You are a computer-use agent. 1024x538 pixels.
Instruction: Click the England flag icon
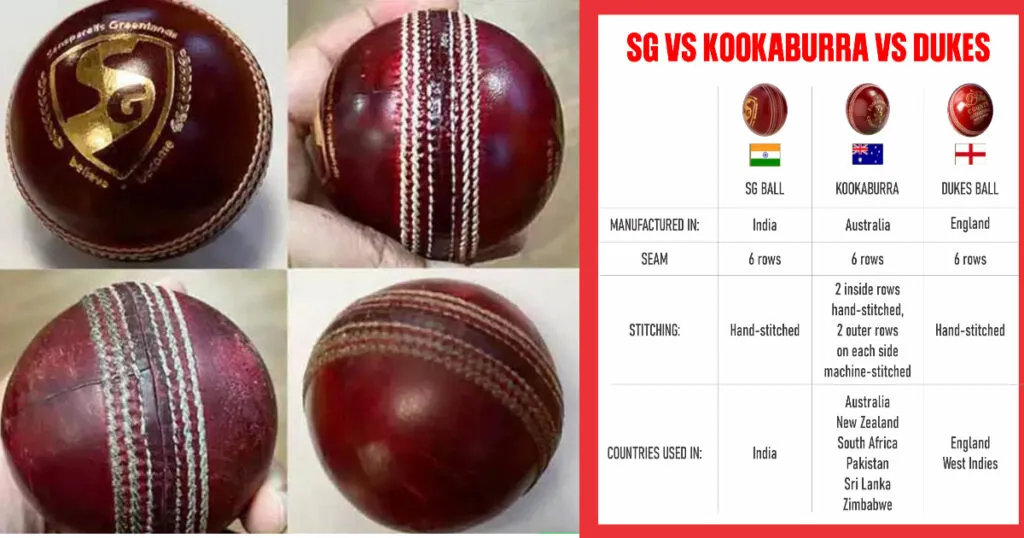point(970,154)
